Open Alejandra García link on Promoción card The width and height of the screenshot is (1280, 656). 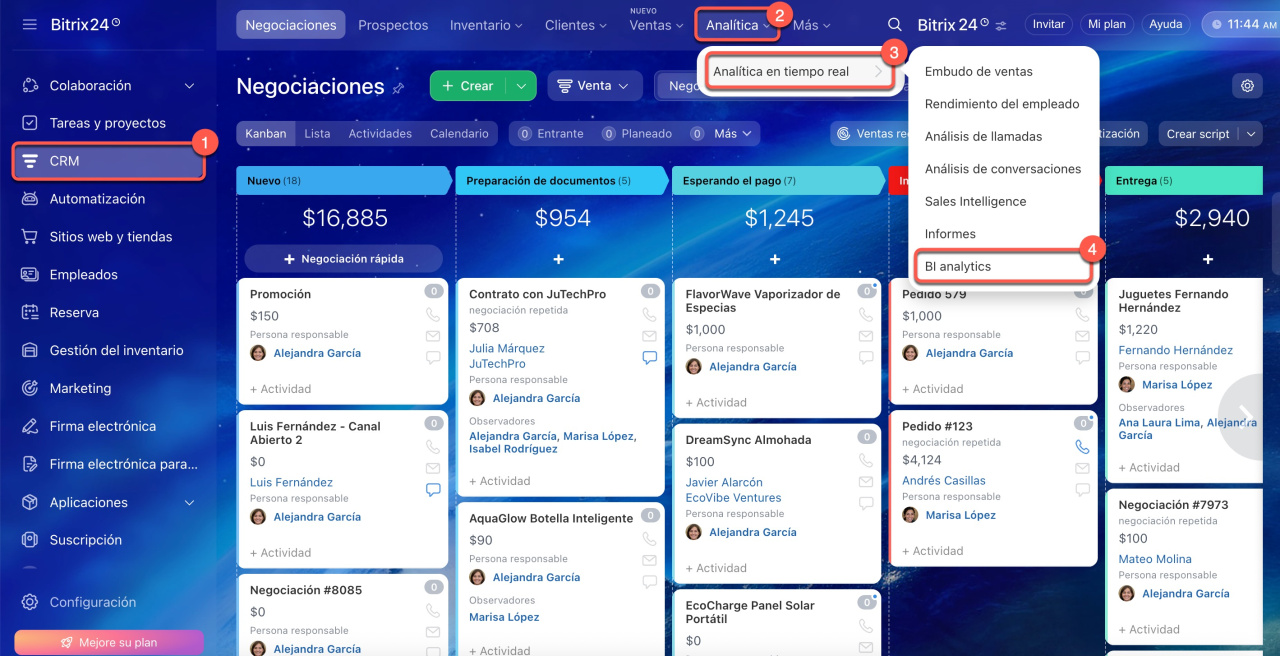tap(317, 353)
